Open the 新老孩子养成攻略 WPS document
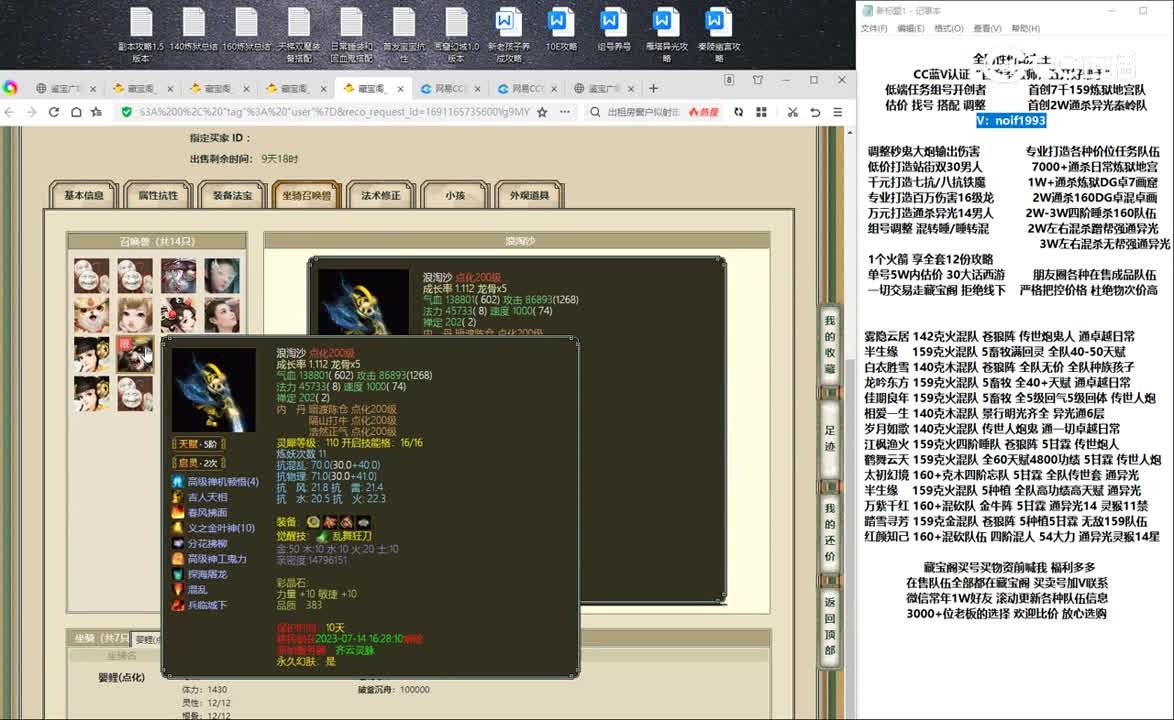This screenshot has height=720, width=1174. 508,34
